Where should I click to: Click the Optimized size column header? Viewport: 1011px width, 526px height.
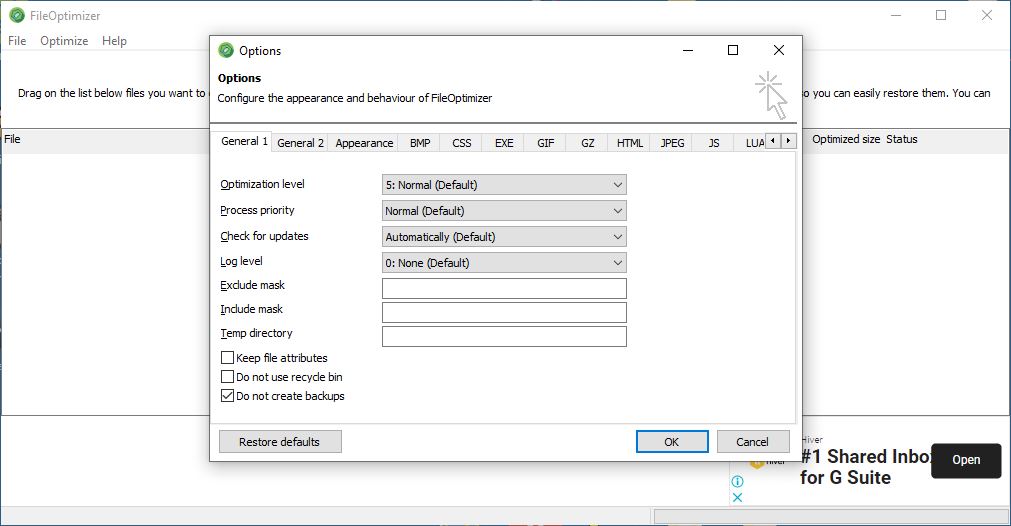845,139
